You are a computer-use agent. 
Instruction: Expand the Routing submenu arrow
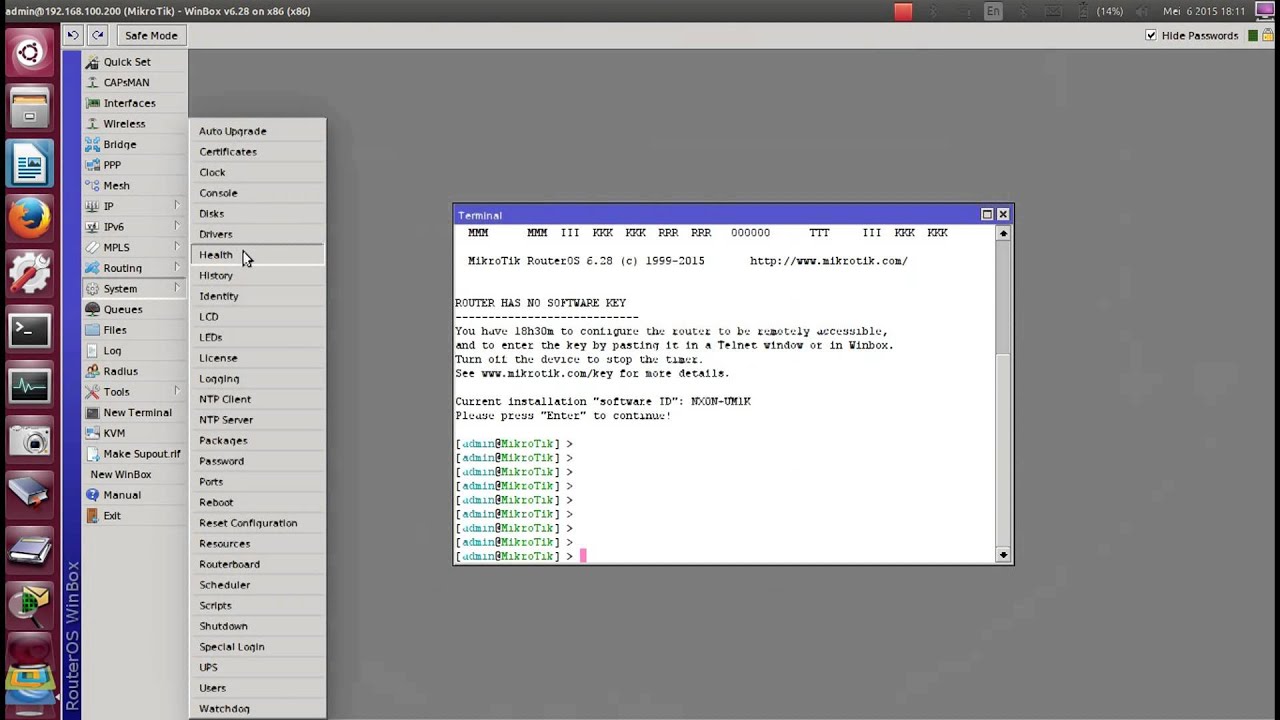click(177, 268)
